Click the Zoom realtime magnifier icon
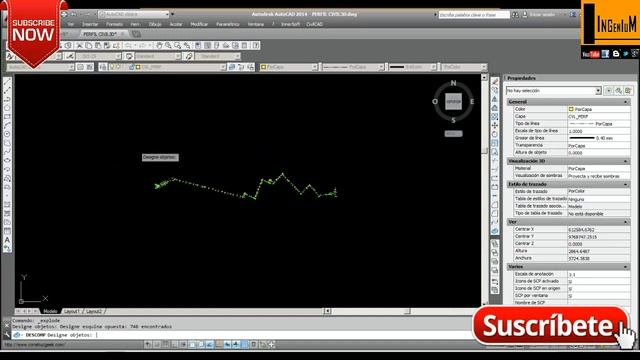 click(168, 46)
